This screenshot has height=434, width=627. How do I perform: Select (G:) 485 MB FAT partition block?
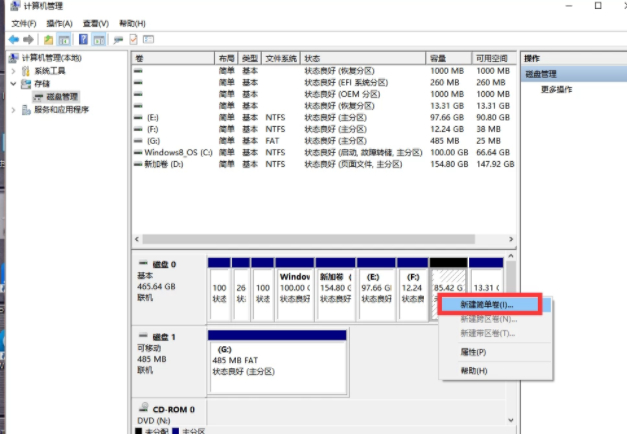277,362
